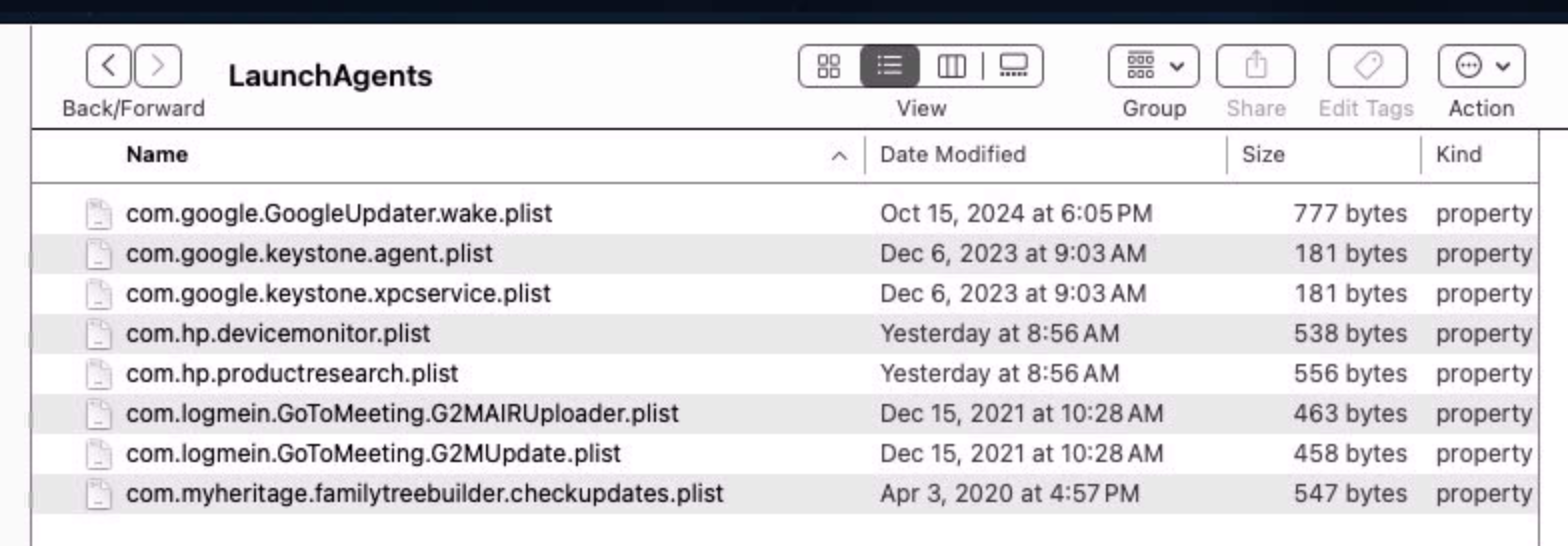Select com.google.keystone.agent.plist file

tap(309, 254)
